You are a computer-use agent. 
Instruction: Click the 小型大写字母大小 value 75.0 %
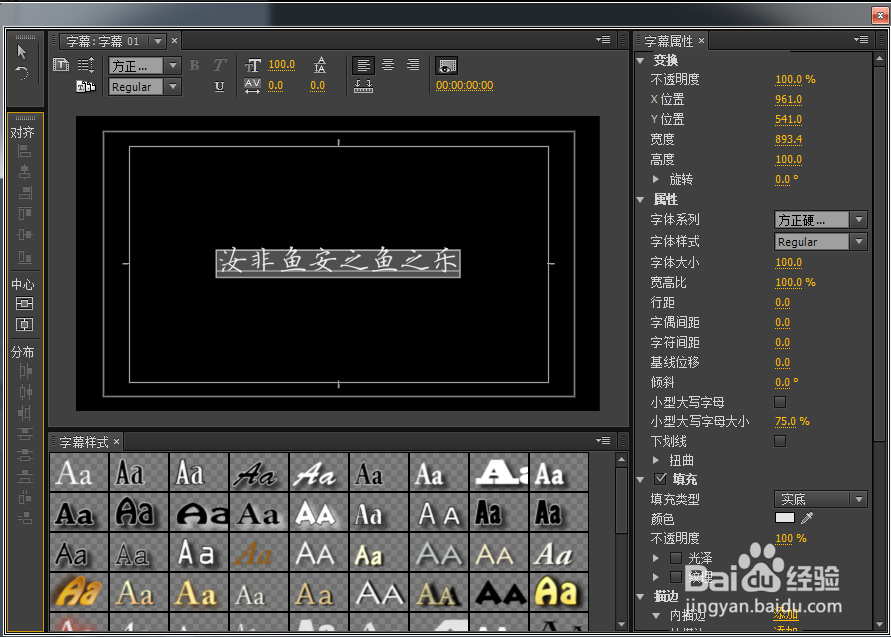[792, 421]
